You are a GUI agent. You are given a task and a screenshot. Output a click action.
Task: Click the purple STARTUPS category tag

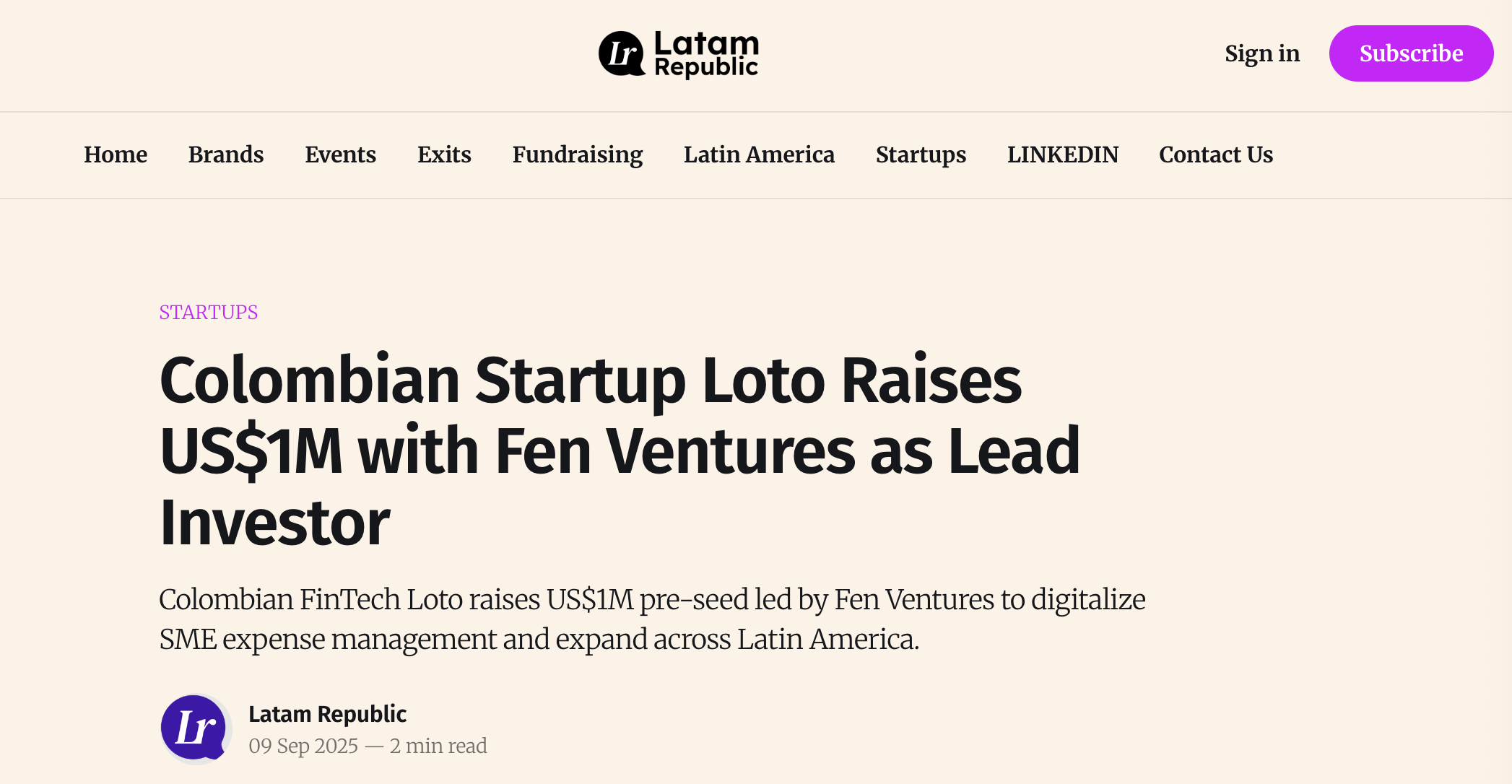pos(208,312)
